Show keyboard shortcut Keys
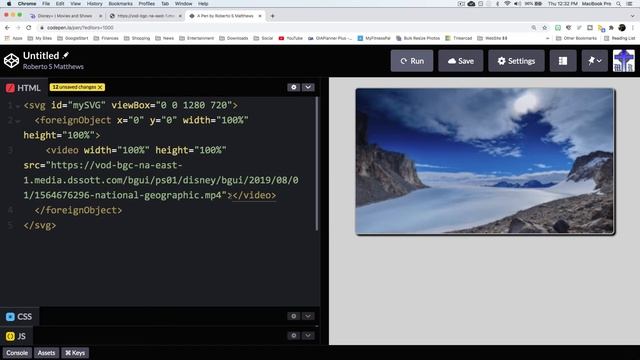This screenshot has width=640, height=360. pos(75,353)
